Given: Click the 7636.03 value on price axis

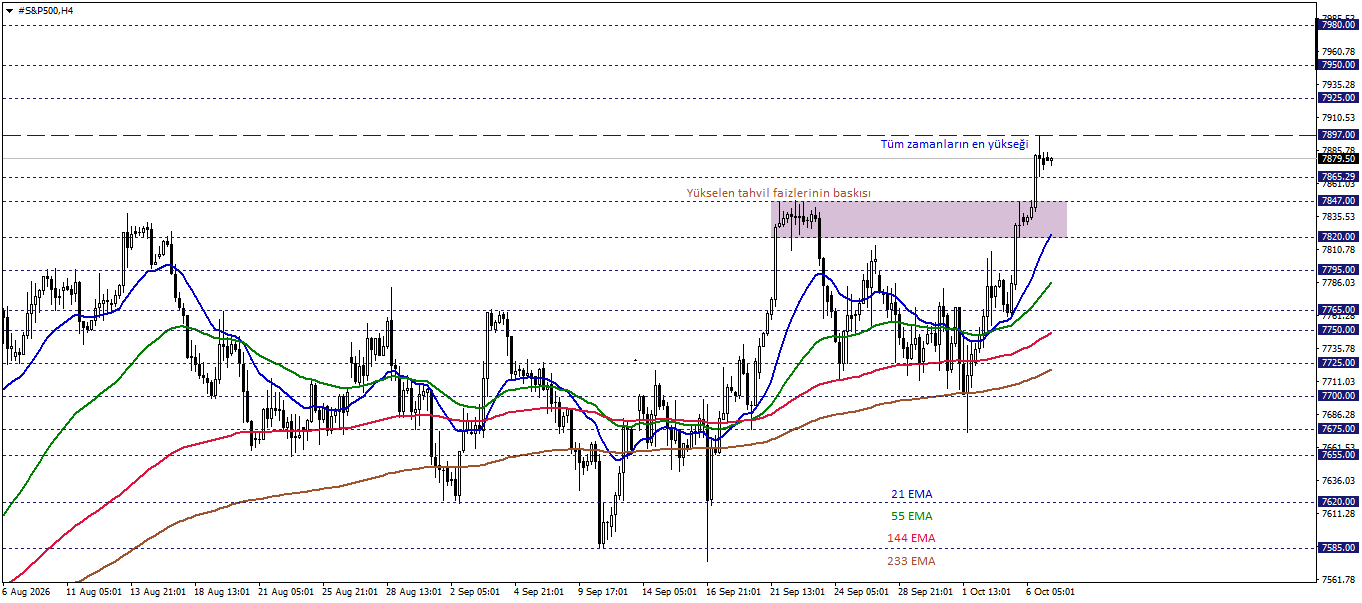Looking at the screenshot, I should click(1338, 481).
